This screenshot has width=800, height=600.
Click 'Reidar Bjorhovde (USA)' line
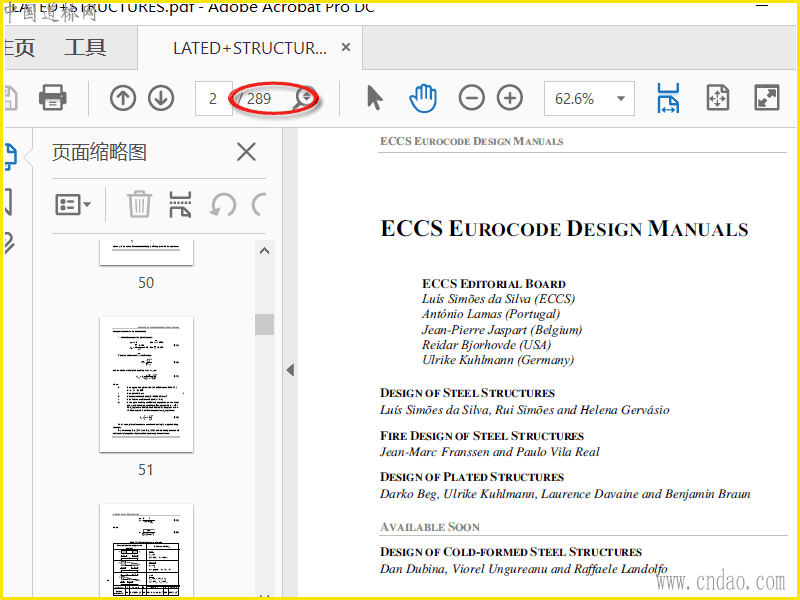point(487,345)
